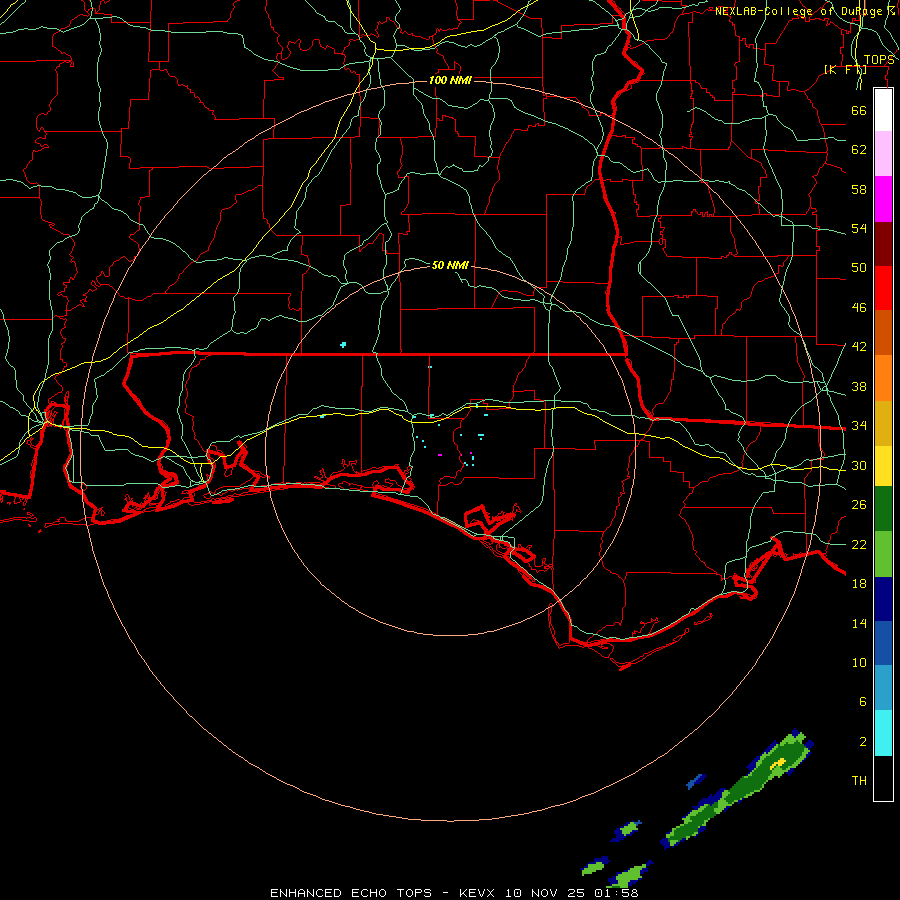The width and height of the screenshot is (900, 900).
Task: Click legend value "66"
Action: click(x=859, y=110)
